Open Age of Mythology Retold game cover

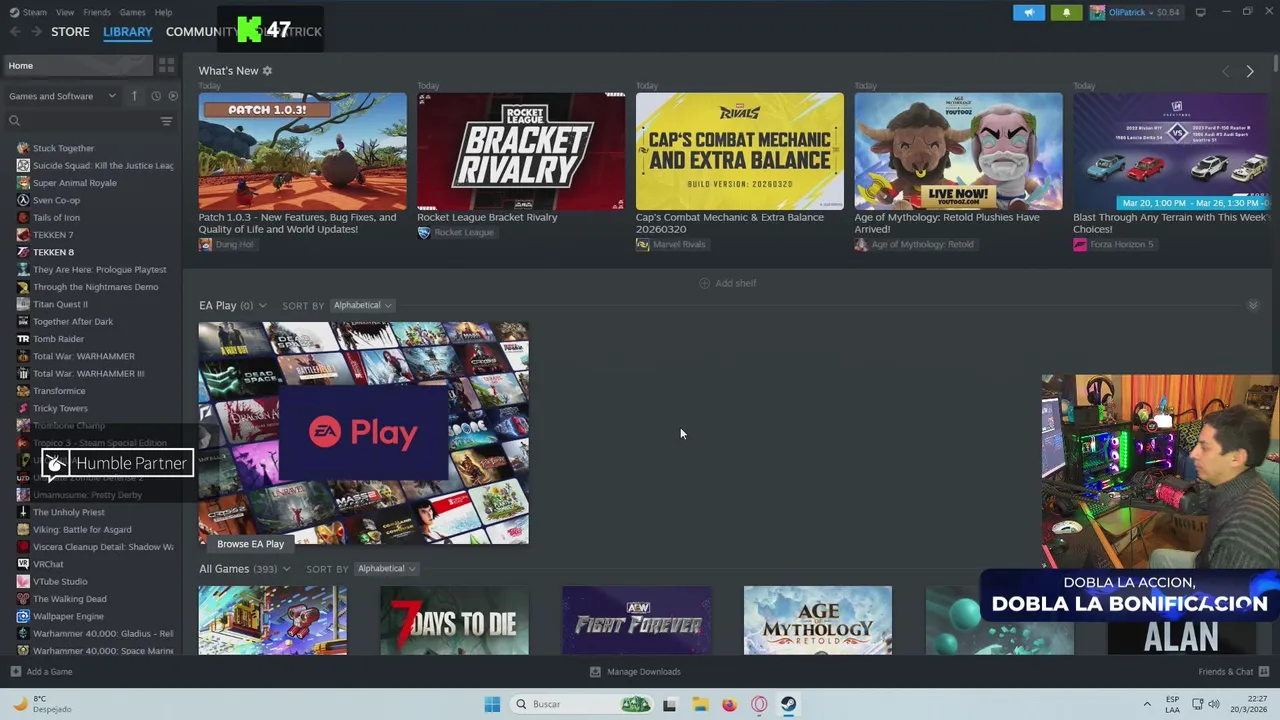[x=818, y=621]
